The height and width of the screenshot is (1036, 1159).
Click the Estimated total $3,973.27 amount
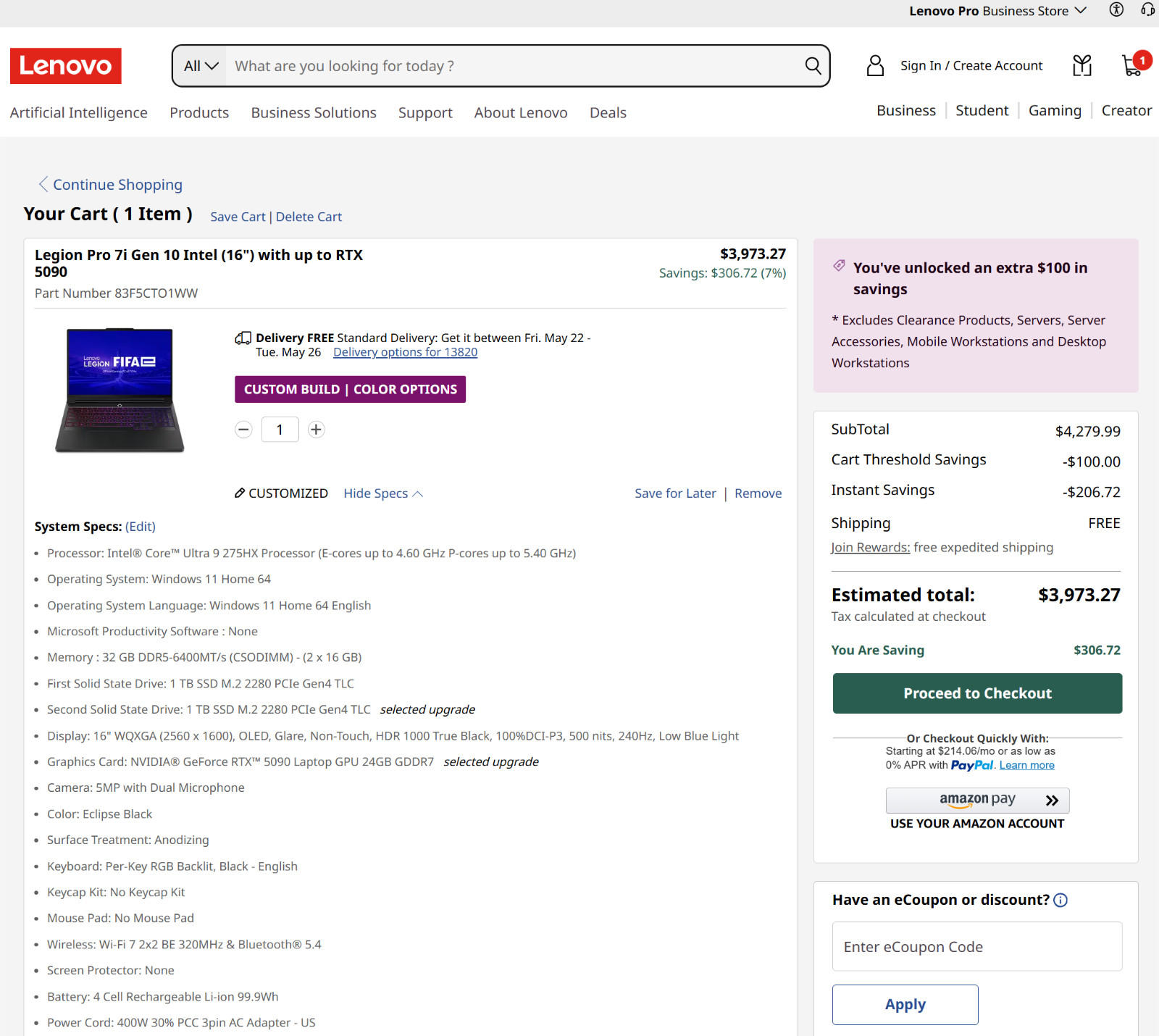1079,595
